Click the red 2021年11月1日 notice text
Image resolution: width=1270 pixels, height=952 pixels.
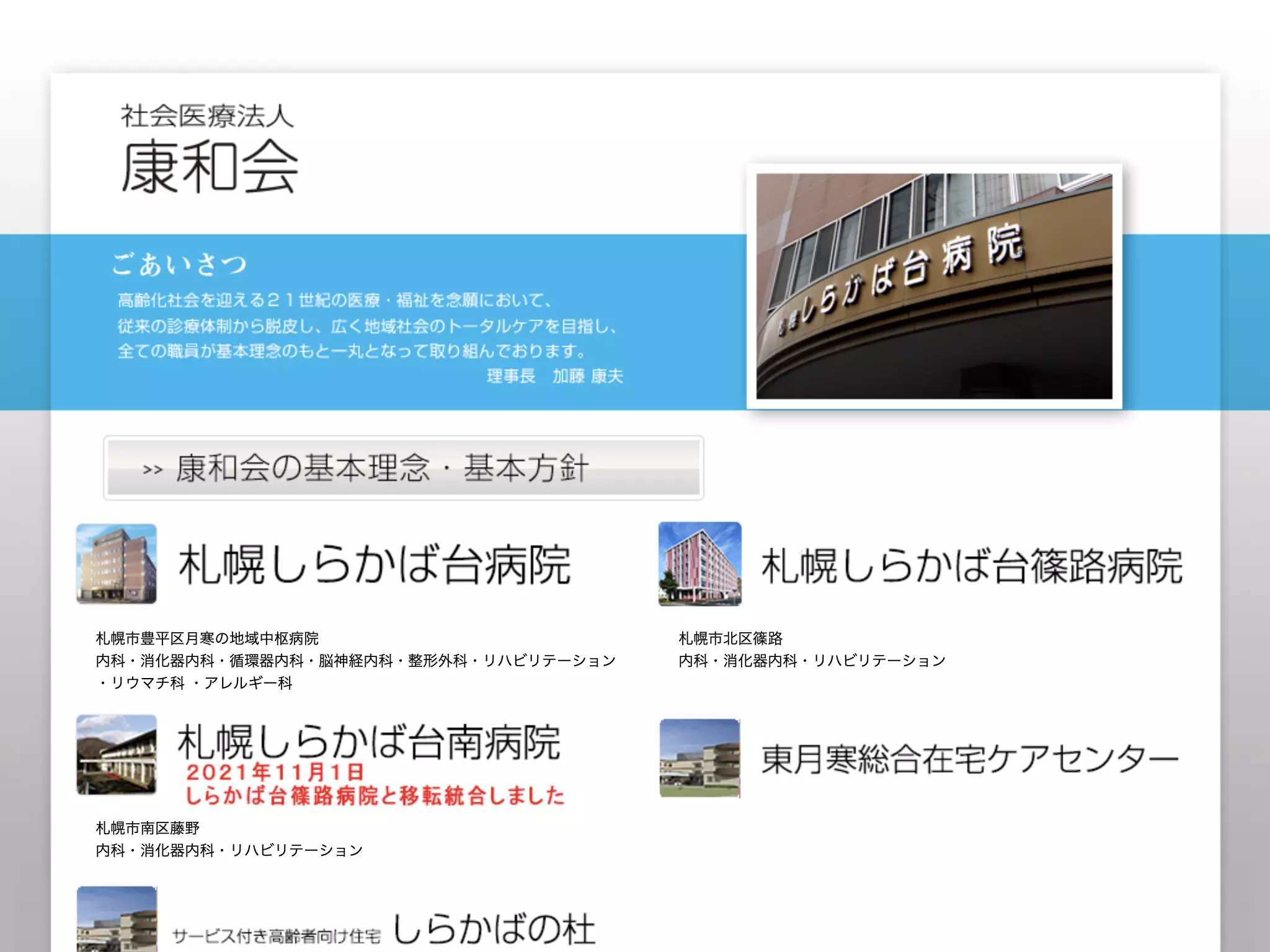pos(275,772)
